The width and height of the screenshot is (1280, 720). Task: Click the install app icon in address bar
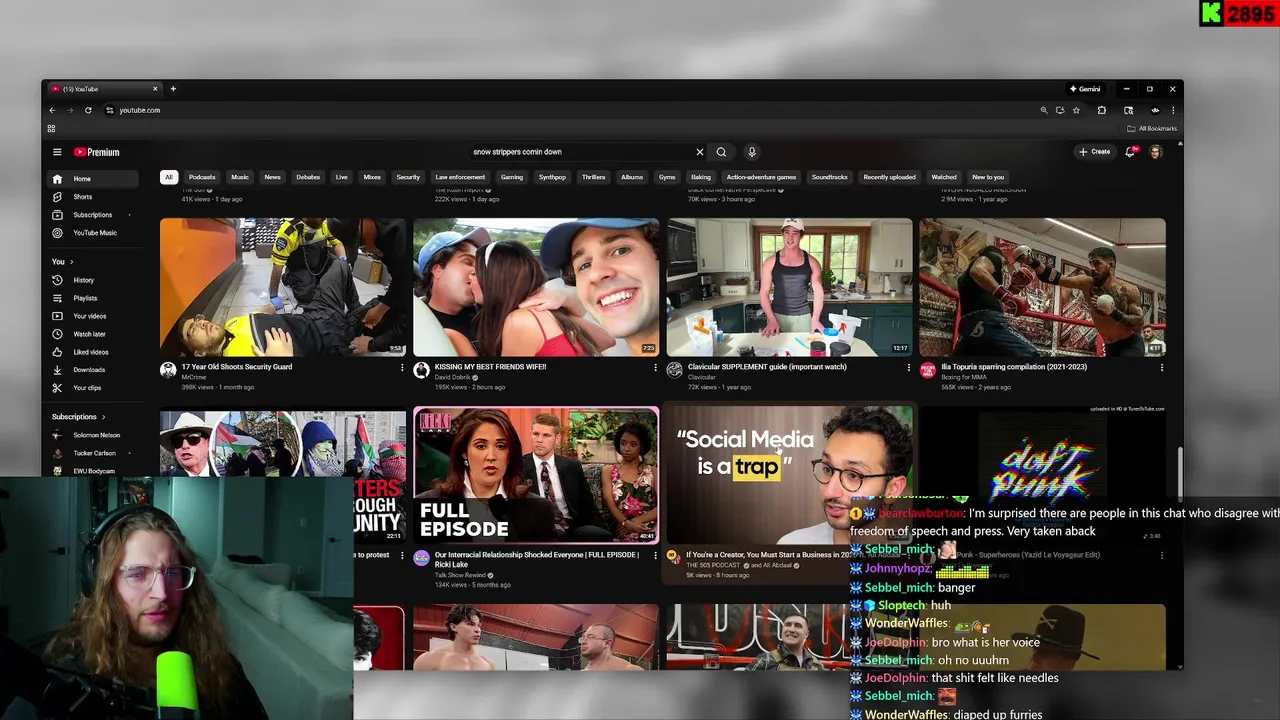click(x=1060, y=110)
